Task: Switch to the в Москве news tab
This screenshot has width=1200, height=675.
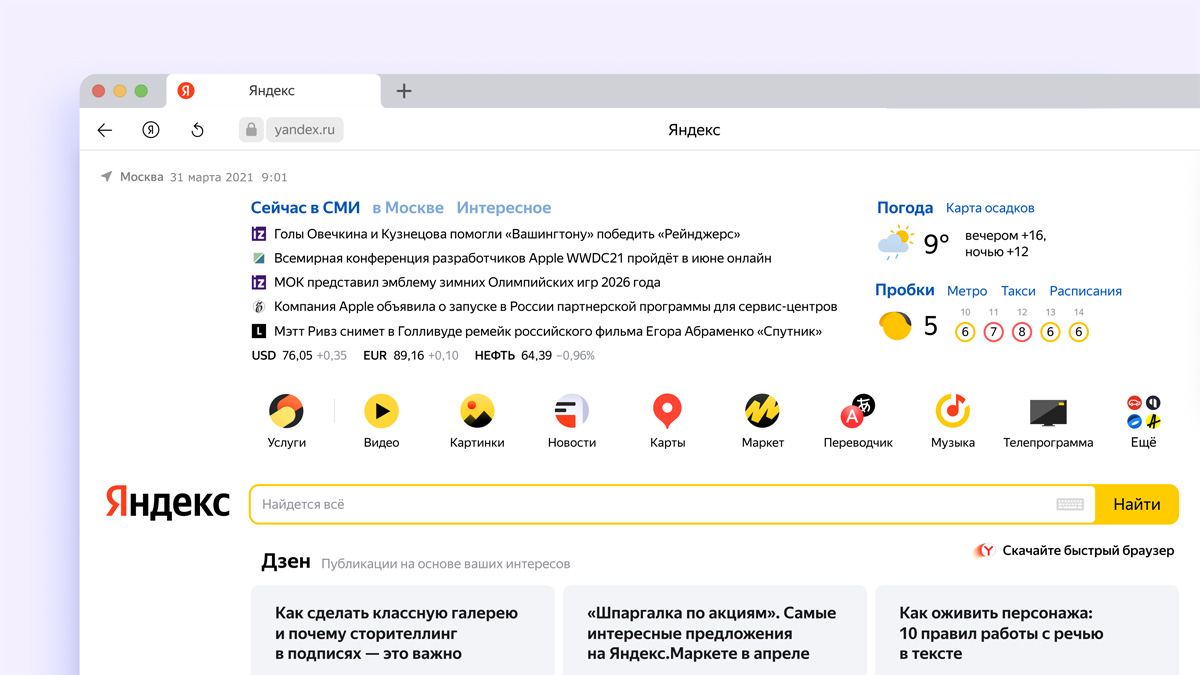Action: (x=408, y=208)
